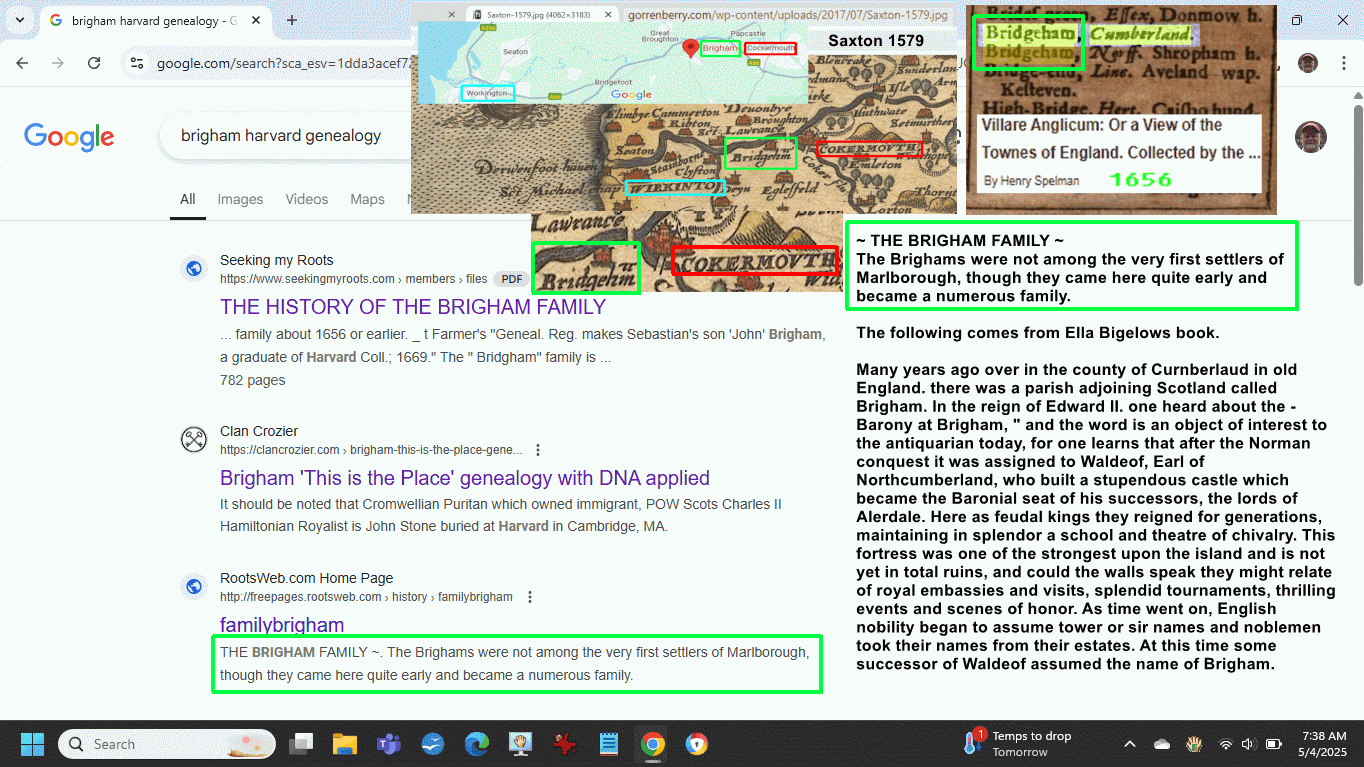Click the Clan Crozier site favicon
The width and height of the screenshot is (1364, 767).
[194, 440]
